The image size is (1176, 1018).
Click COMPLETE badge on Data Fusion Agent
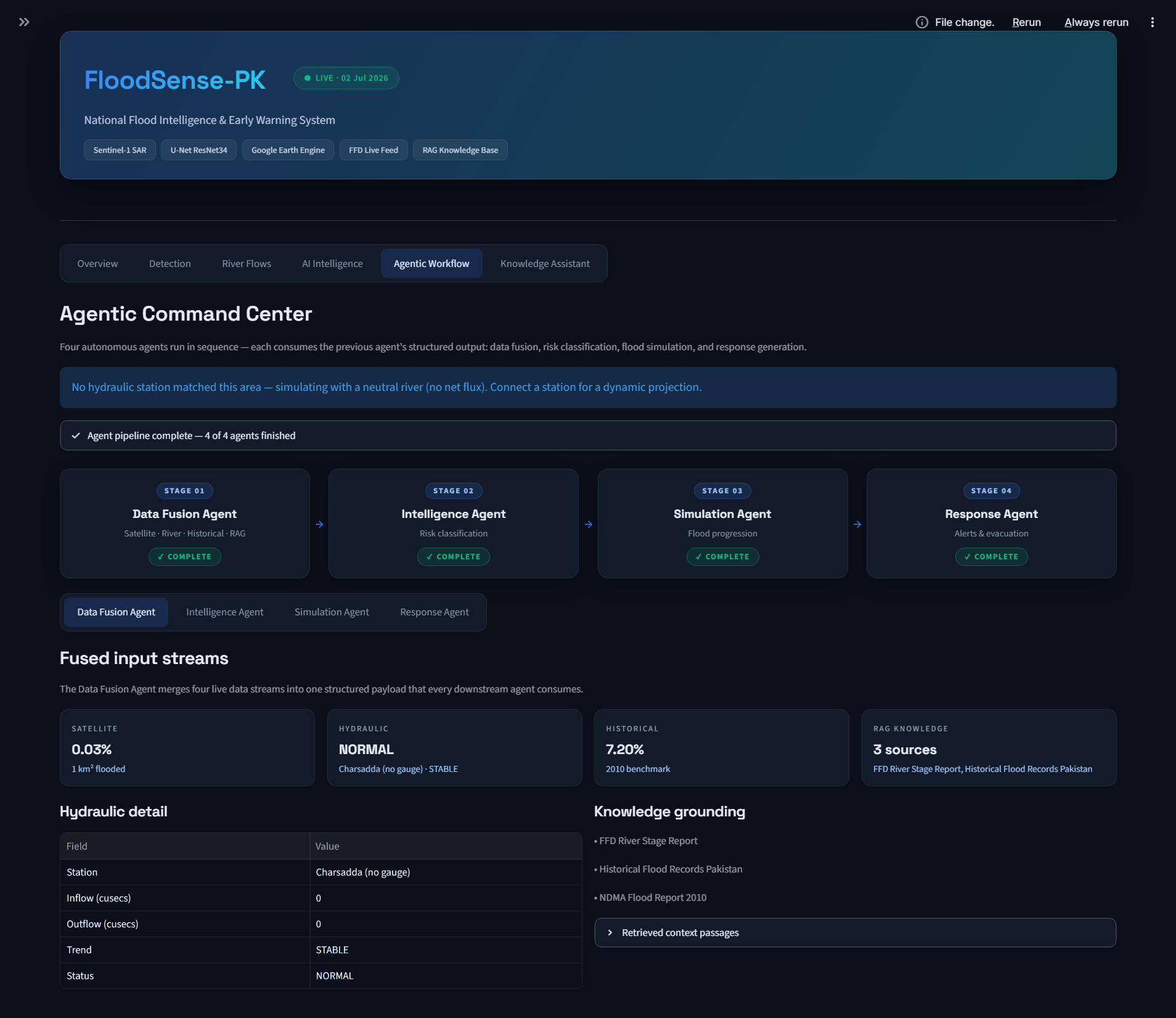[x=185, y=556]
